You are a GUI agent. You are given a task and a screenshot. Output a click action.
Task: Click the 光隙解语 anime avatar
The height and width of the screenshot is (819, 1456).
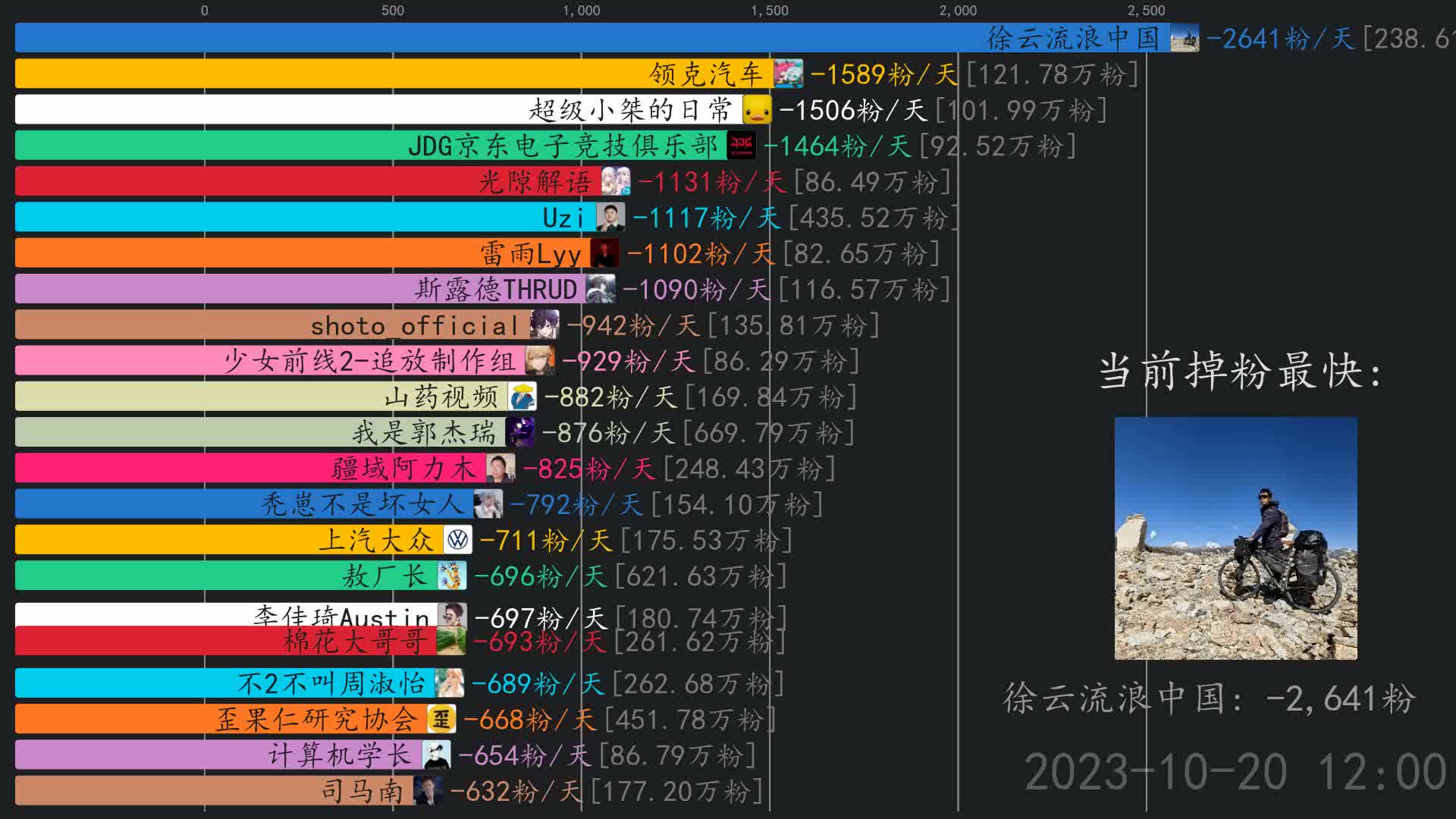pyautogui.click(x=616, y=181)
